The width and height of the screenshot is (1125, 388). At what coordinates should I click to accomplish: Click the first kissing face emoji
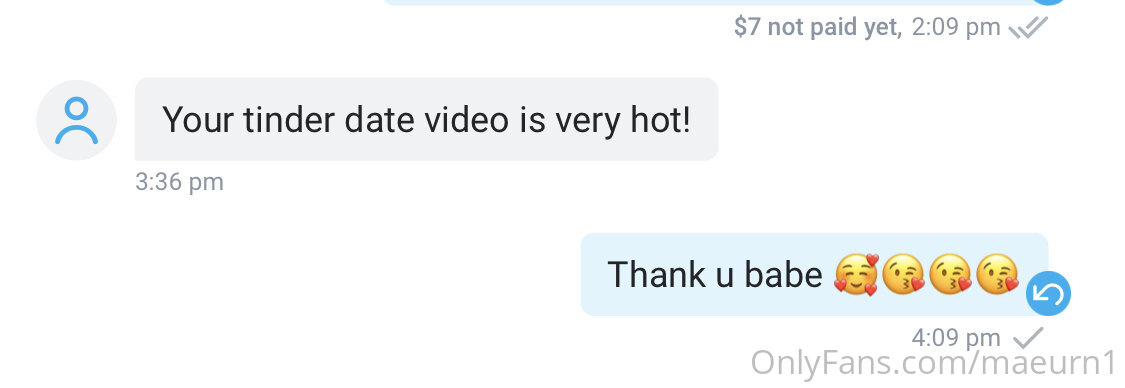tap(903, 275)
